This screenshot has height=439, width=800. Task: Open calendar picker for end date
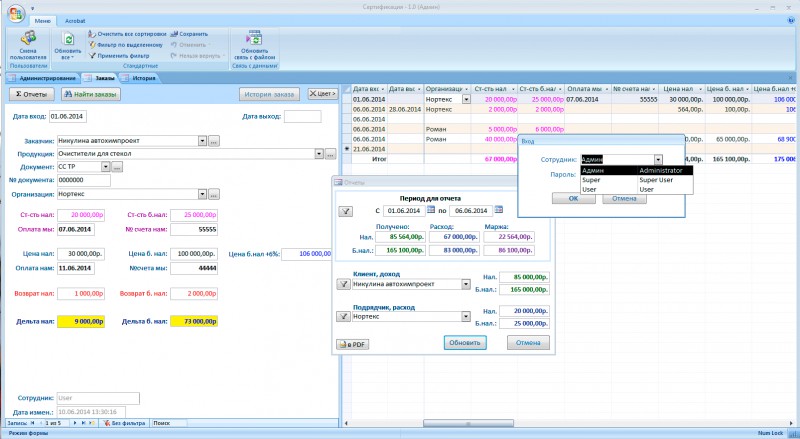(498, 210)
